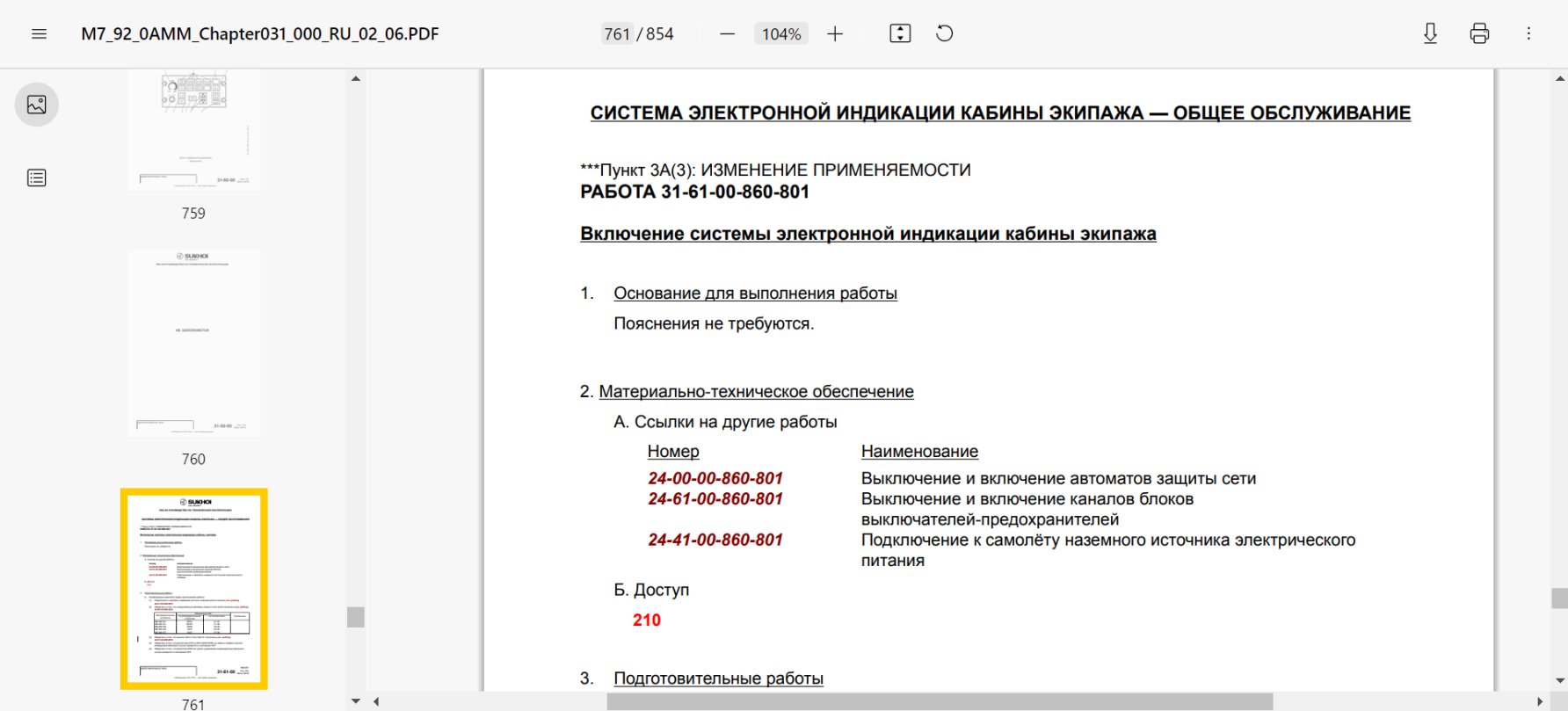Click the fit to page icon

[x=900, y=34]
